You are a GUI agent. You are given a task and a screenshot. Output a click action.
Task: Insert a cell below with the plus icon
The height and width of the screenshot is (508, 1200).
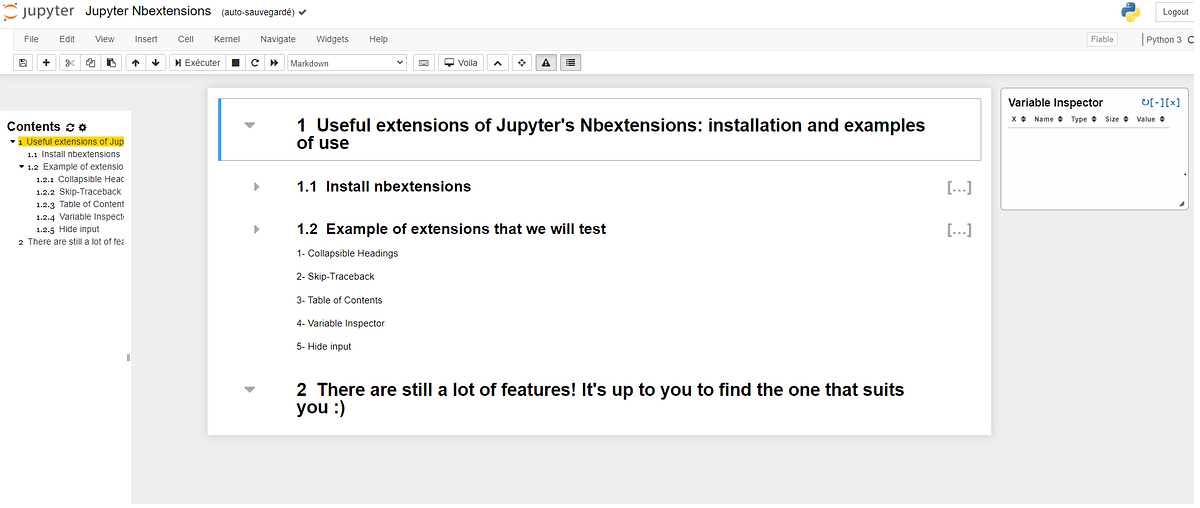pos(46,62)
